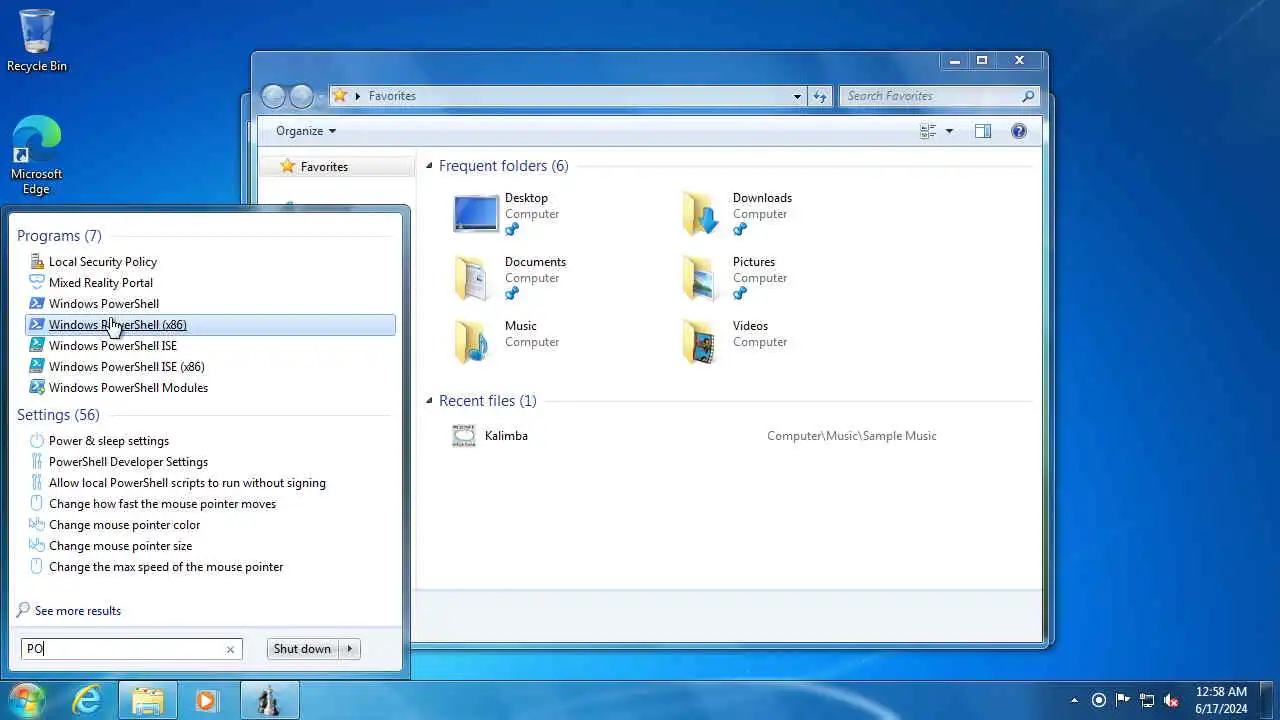The height and width of the screenshot is (720, 1280).
Task: Select Windows PowerShell (x86) result
Action: (x=210, y=325)
